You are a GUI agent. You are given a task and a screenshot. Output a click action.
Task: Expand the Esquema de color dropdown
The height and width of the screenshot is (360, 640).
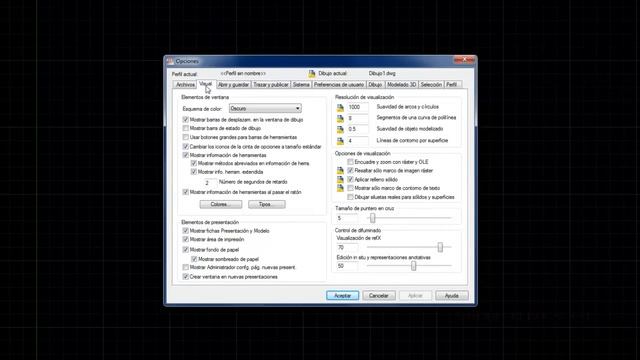tap(265, 108)
